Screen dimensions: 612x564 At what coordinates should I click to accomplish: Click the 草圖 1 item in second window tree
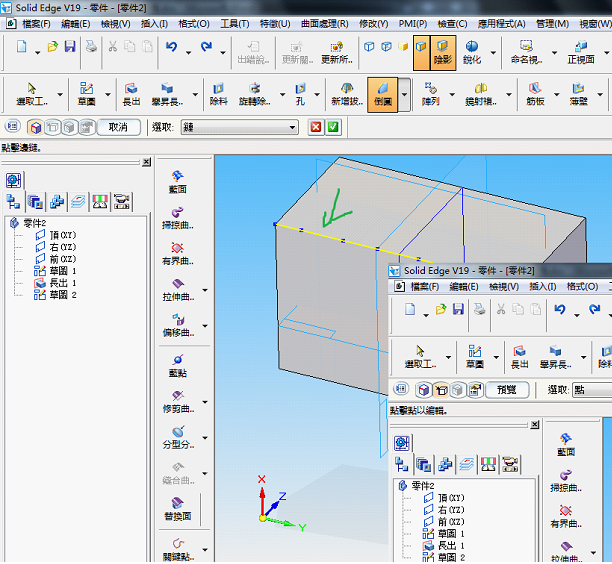pos(444,534)
